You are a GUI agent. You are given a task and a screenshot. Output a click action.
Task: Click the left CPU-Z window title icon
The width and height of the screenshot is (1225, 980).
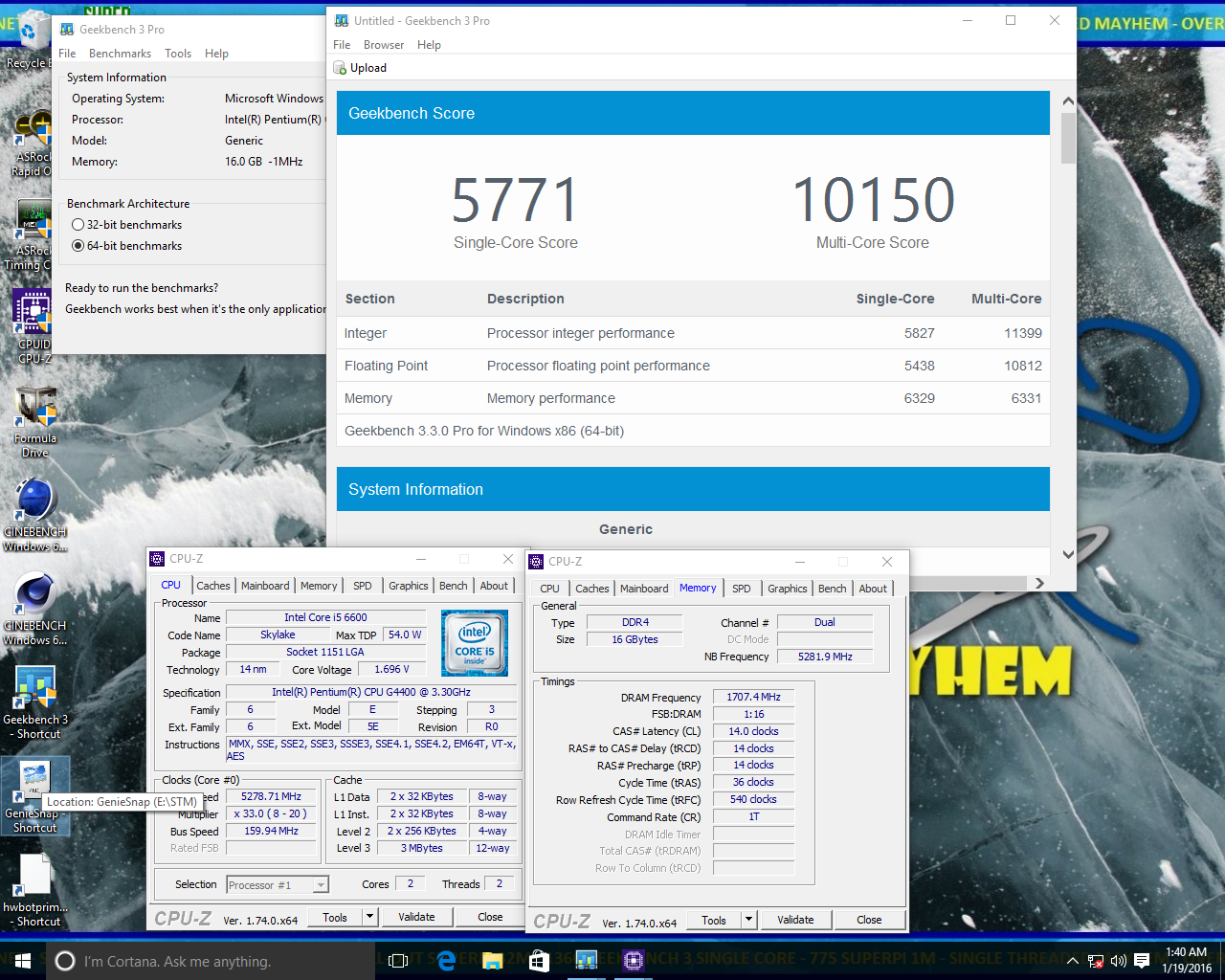point(157,559)
